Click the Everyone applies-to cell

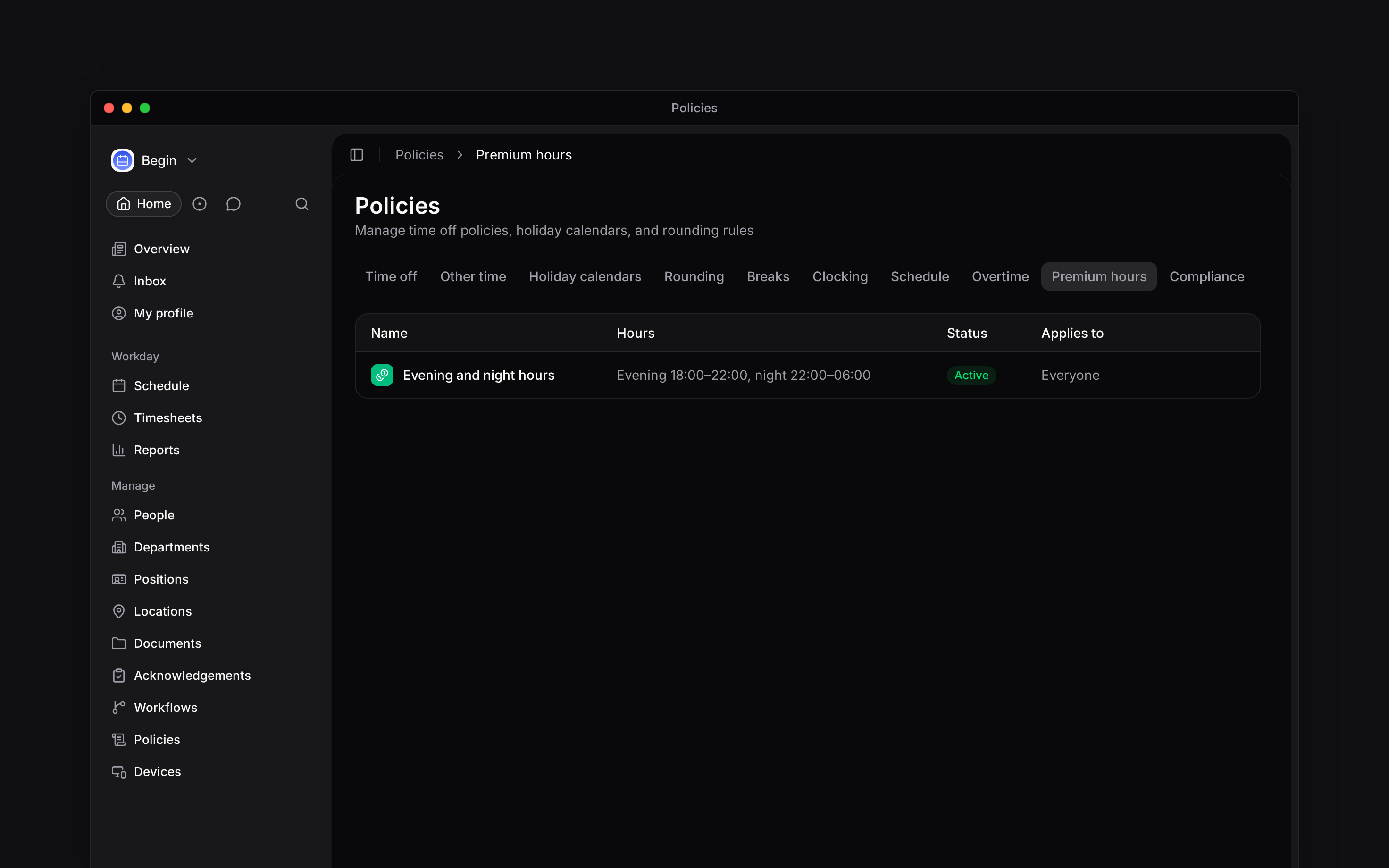(x=1071, y=376)
